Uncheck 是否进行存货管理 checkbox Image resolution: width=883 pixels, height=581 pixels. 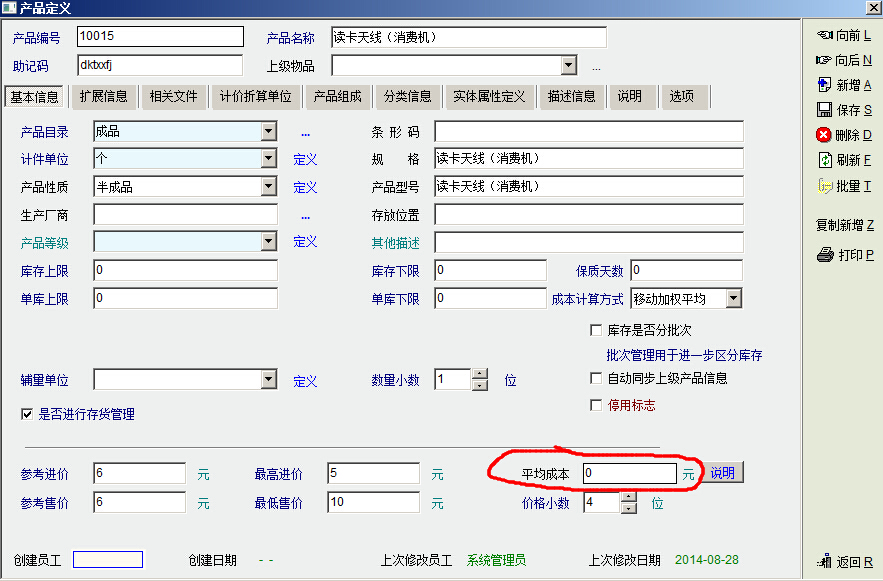27,414
